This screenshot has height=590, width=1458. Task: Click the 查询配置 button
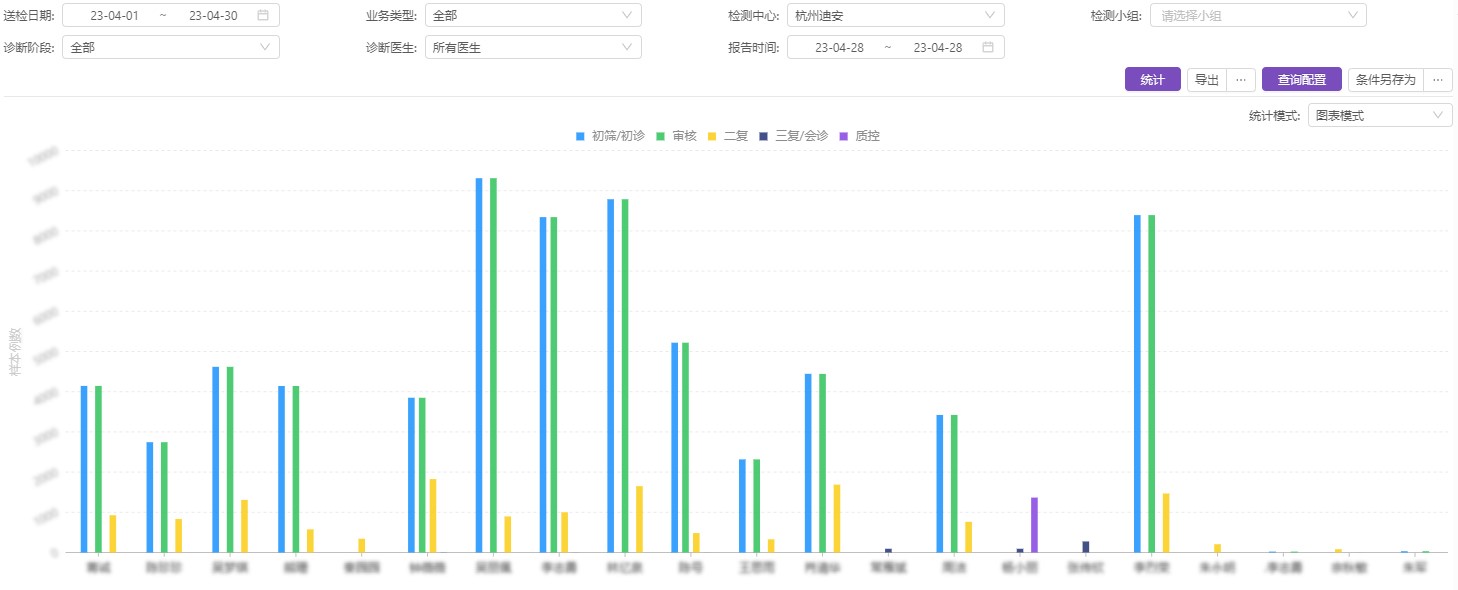(1301, 80)
